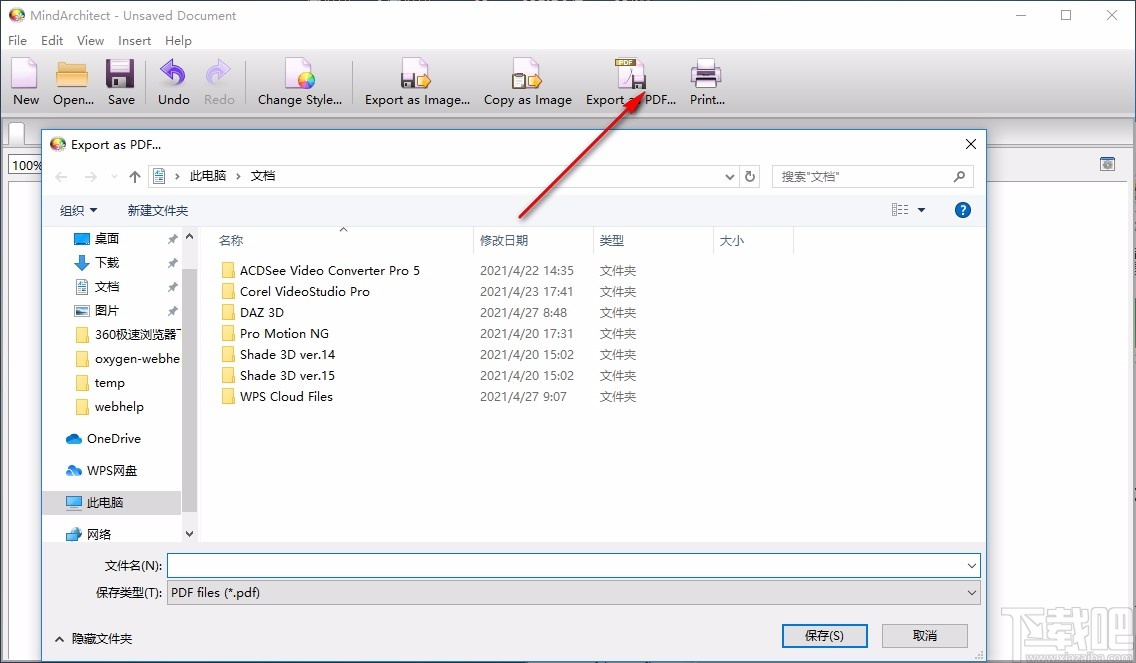This screenshot has width=1136, height=663.
Task: Open the Help menu
Action: 178,41
